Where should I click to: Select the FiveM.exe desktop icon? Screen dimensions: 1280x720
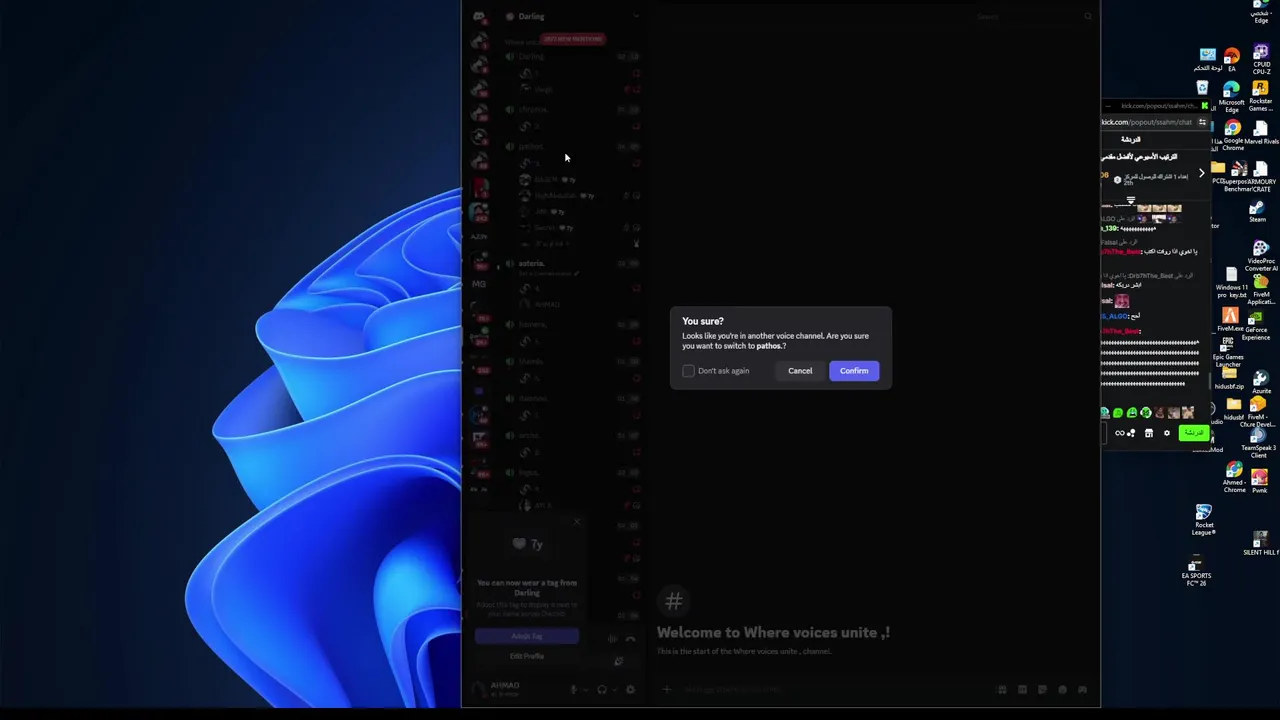point(1230,319)
